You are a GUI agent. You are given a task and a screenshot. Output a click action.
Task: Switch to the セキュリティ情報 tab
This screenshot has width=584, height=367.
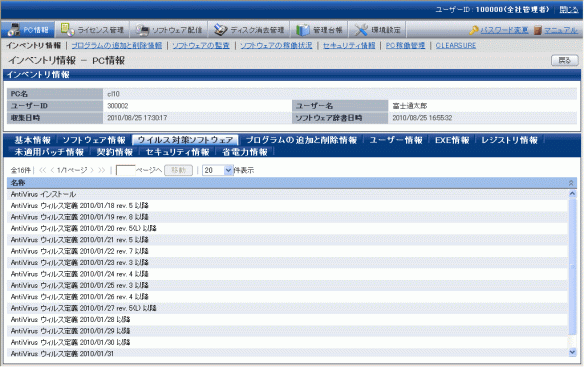tap(177, 152)
